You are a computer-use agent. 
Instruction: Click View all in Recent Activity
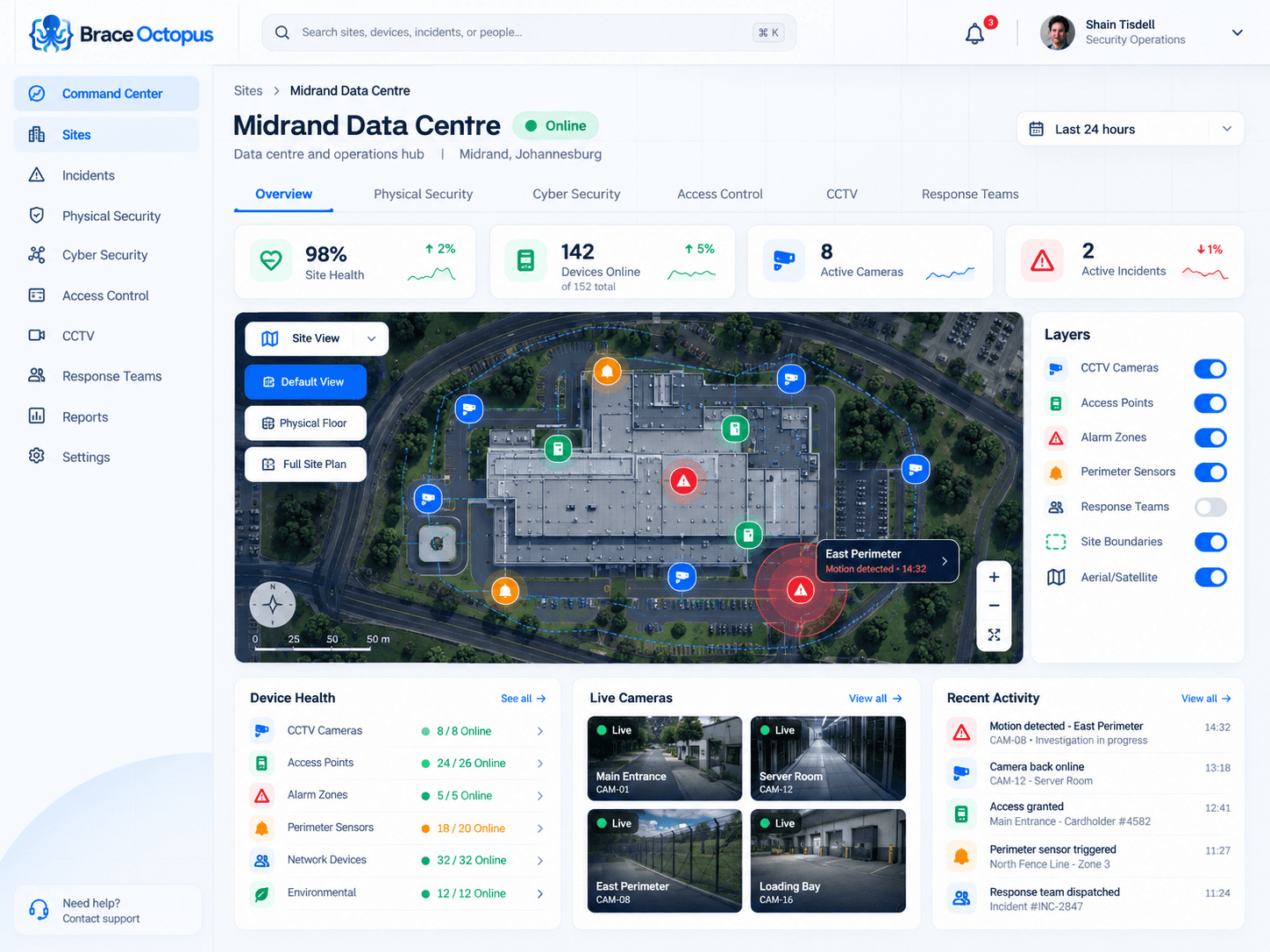[1206, 699]
